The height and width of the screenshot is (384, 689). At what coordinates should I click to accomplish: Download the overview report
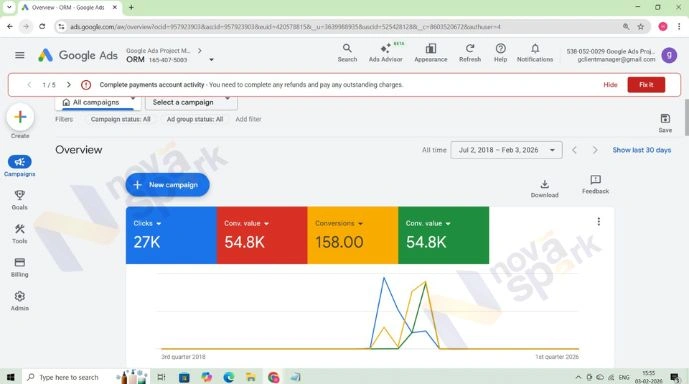click(544, 189)
